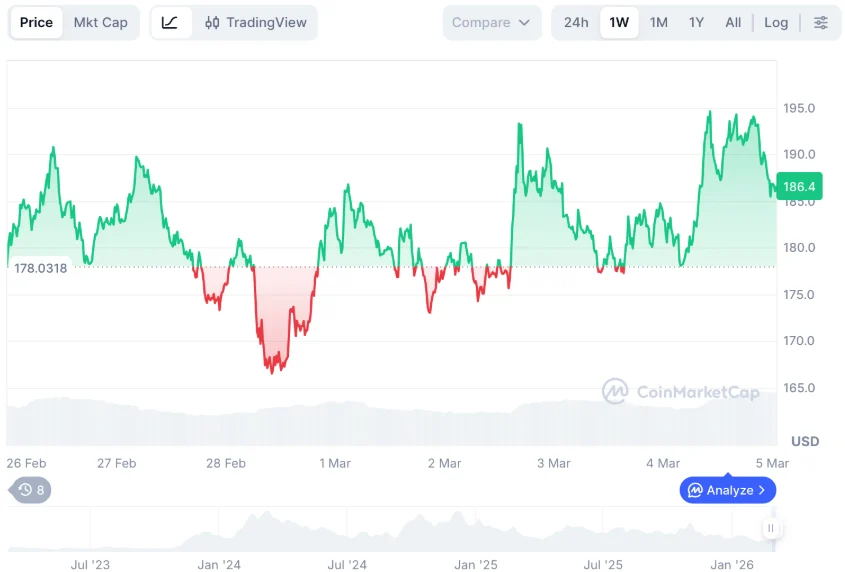Click the Analyze button's logo icon
Image resolution: width=845 pixels, height=572 pixels.
693,490
